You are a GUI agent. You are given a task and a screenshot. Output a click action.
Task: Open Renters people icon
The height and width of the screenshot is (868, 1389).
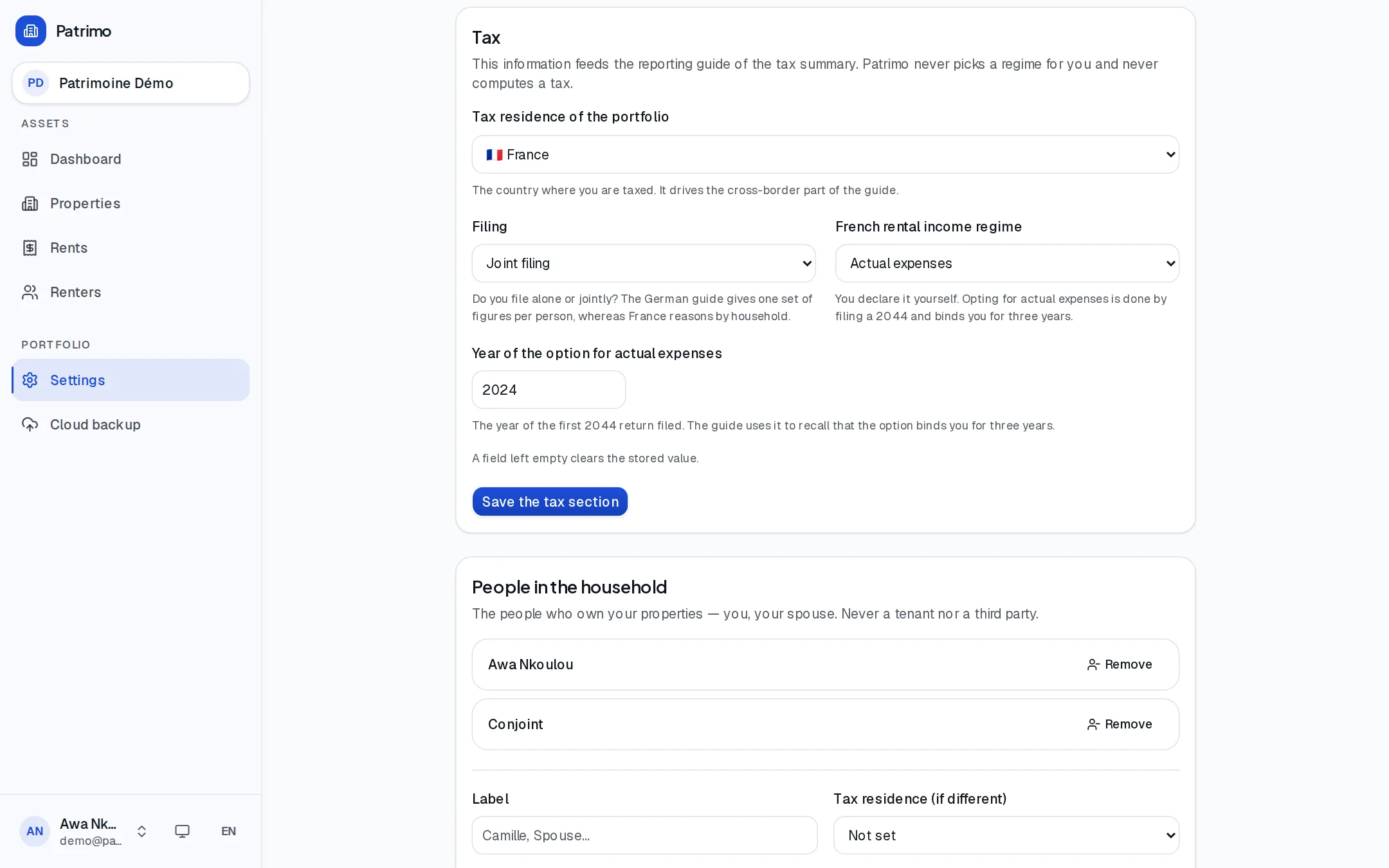[x=30, y=292]
